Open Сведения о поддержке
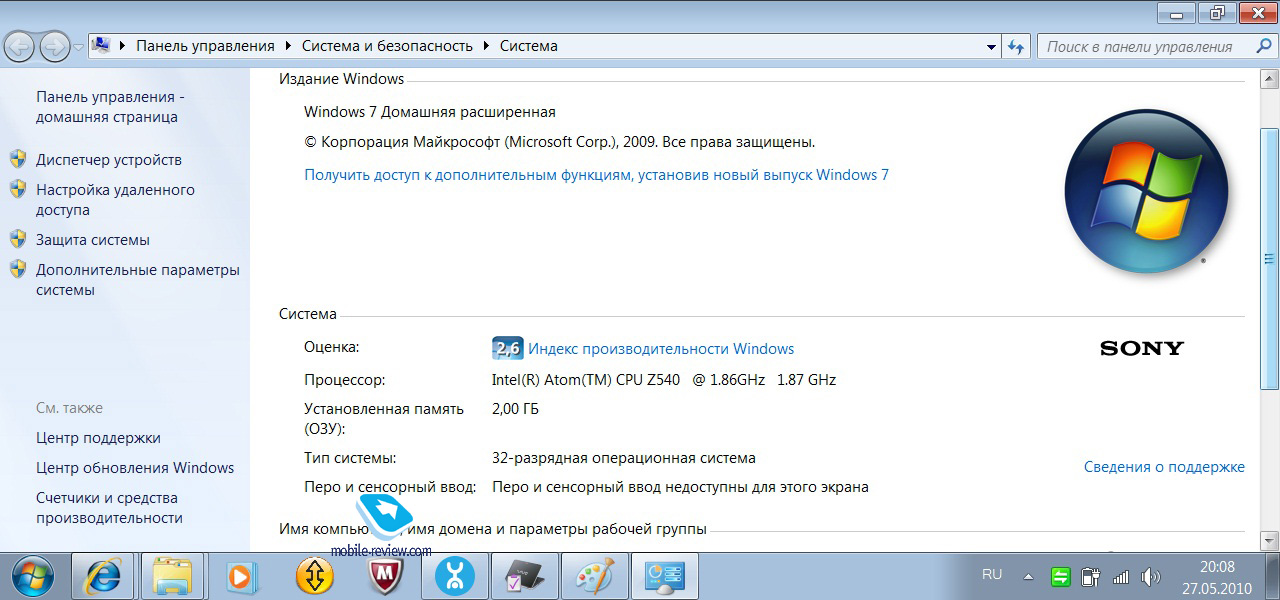The image size is (1280, 600). (1164, 467)
